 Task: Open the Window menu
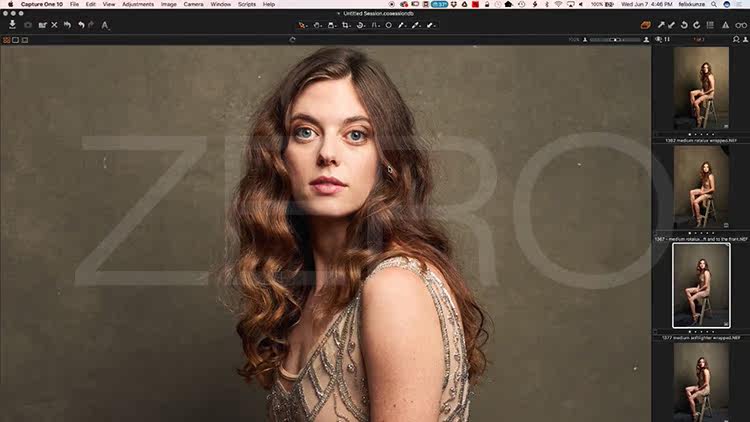coord(221,4)
